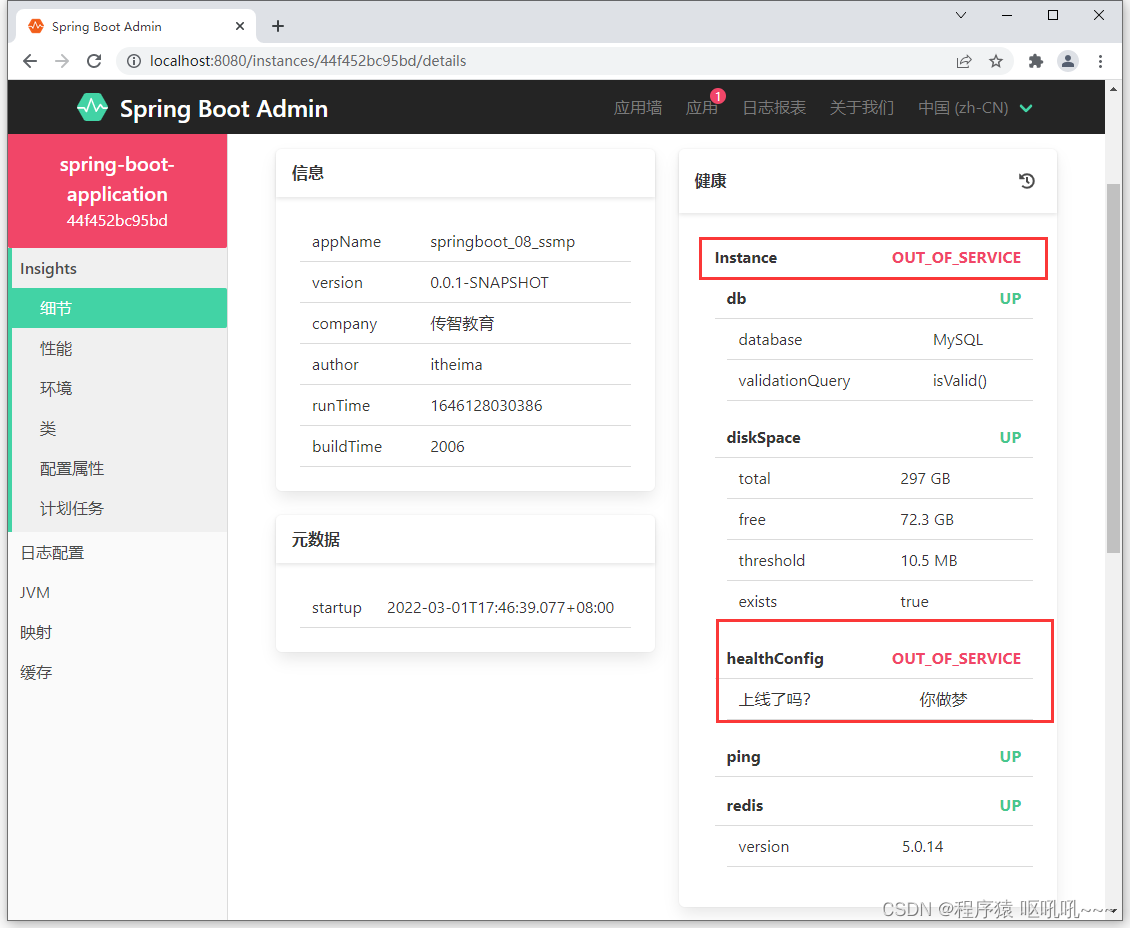Open 性能 in the sidebar
The height and width of the screenshot is (928, 1130).
point(119,349)
